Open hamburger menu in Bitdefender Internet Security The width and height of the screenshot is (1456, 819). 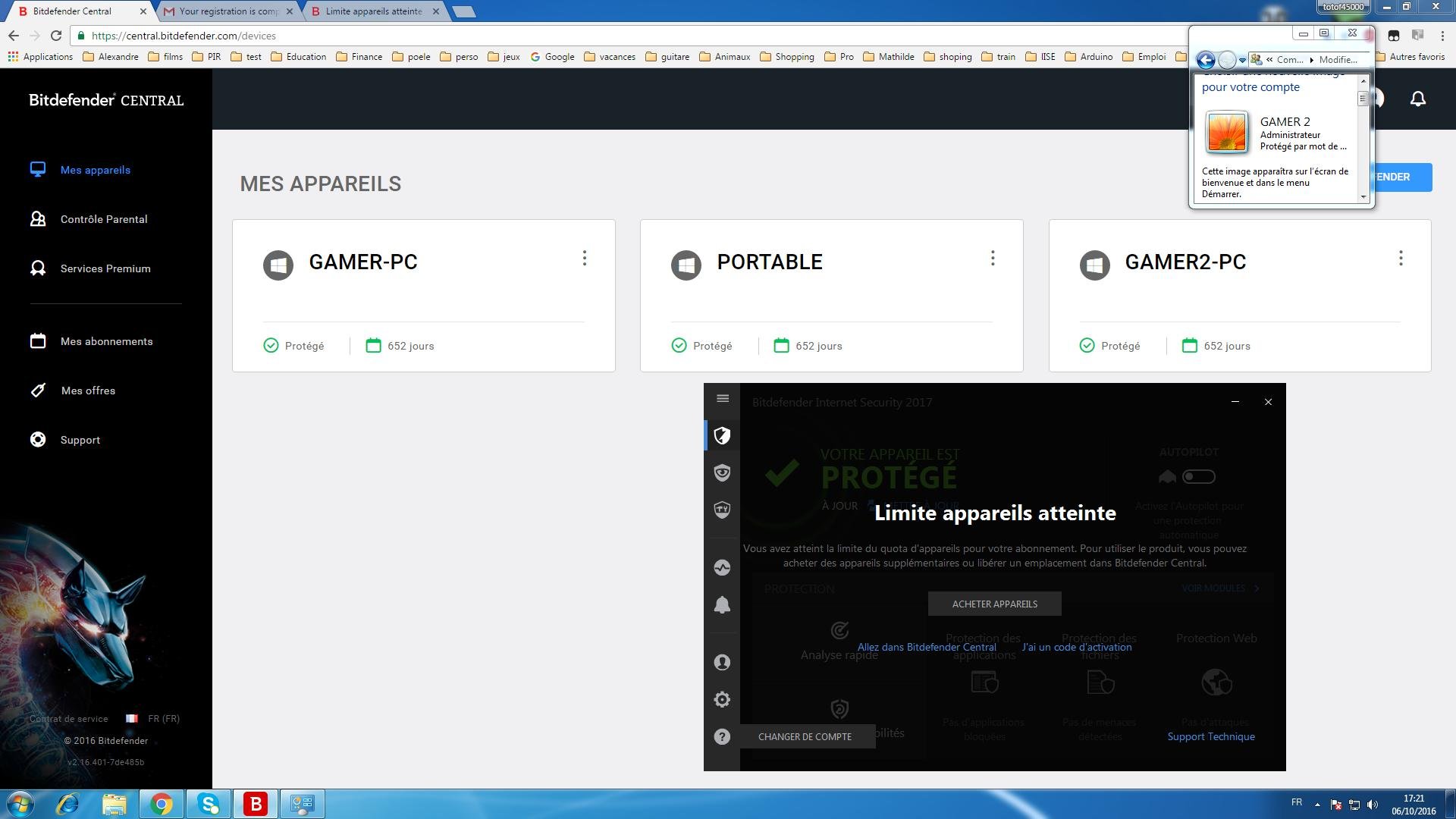[722, 399]
